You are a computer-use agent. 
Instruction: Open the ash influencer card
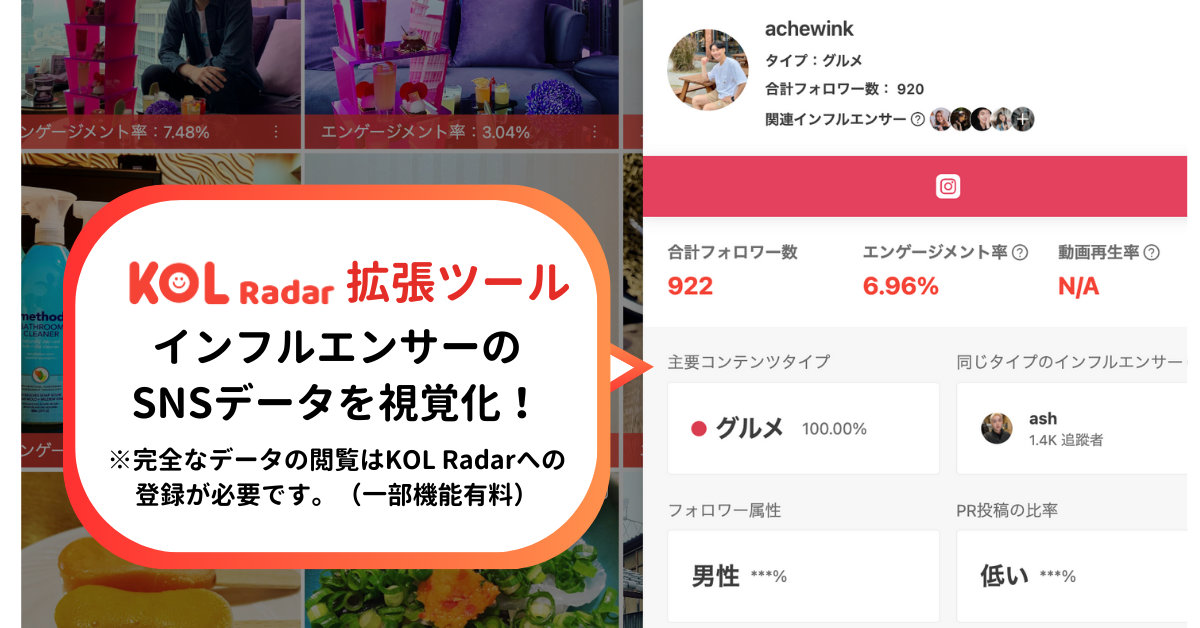[1073, 428]
